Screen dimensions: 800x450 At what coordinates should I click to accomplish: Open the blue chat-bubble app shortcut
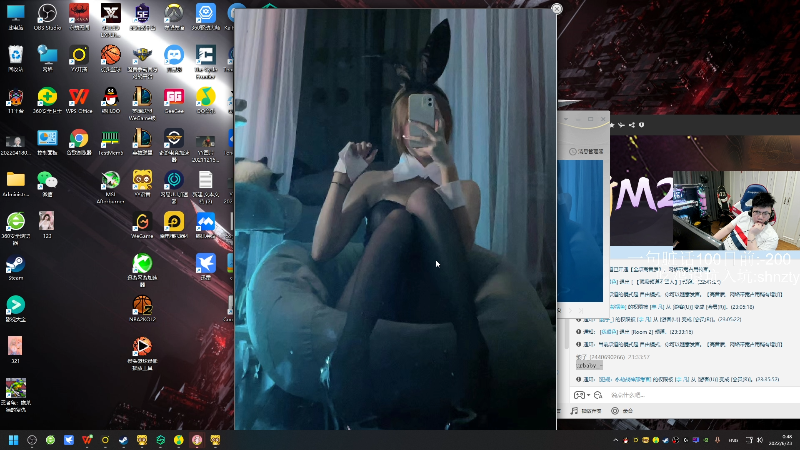click(x=174, y=58)
